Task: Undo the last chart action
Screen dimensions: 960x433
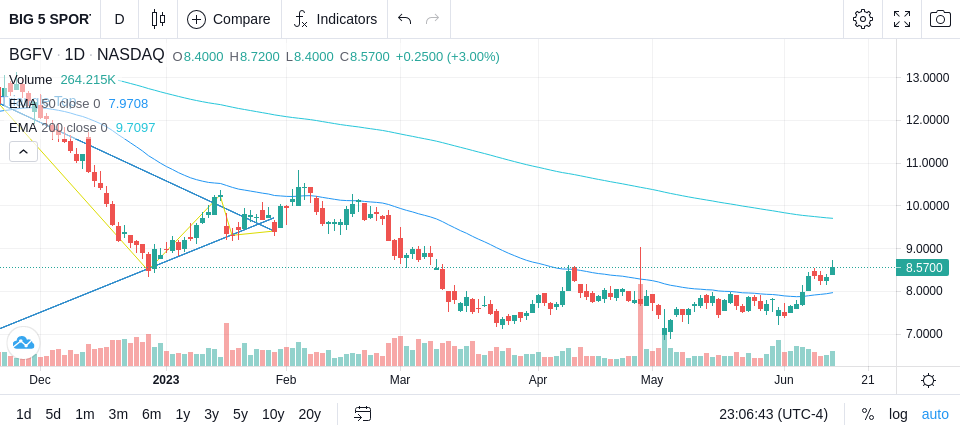Action: pos(404,19)
